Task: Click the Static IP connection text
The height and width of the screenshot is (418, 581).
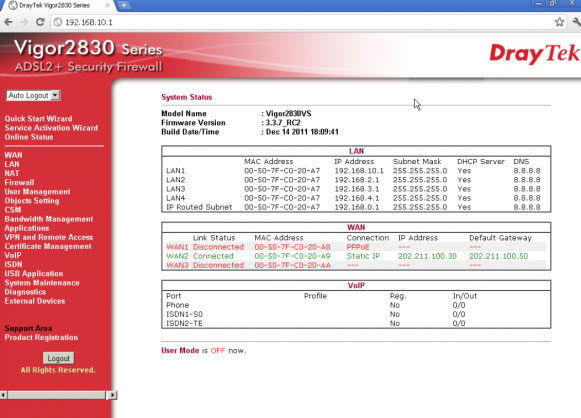Action: [363, 256]
